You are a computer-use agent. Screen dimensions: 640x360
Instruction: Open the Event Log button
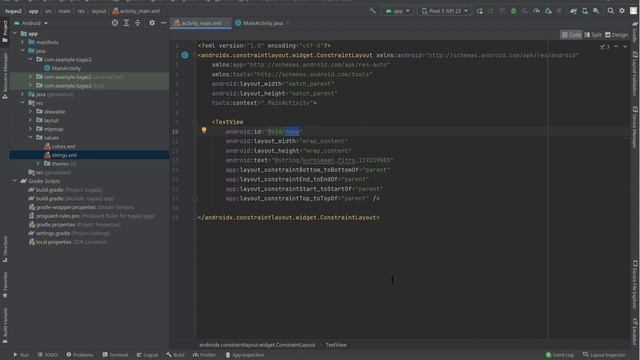click(560, 355)
